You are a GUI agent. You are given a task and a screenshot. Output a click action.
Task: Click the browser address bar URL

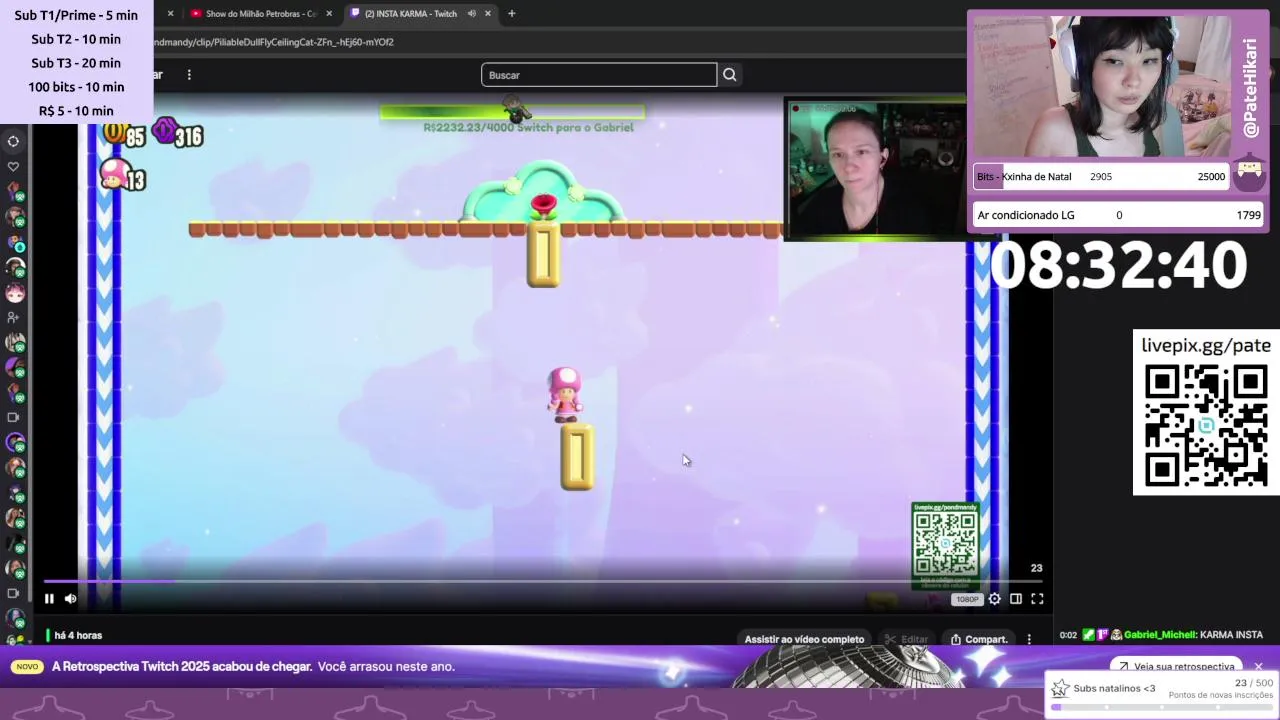[x=274, y=42]
